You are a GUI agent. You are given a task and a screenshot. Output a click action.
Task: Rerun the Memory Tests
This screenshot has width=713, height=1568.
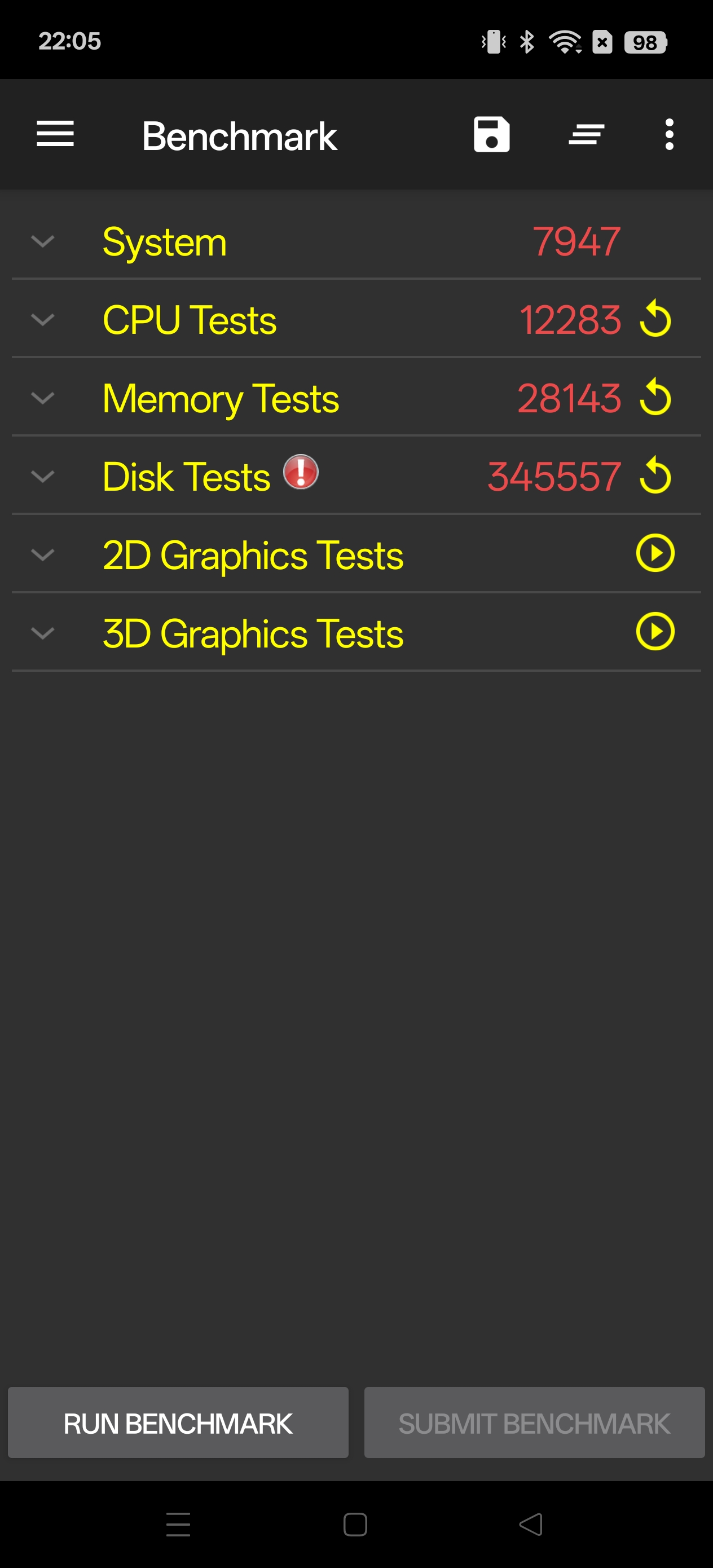pos(655,398)
